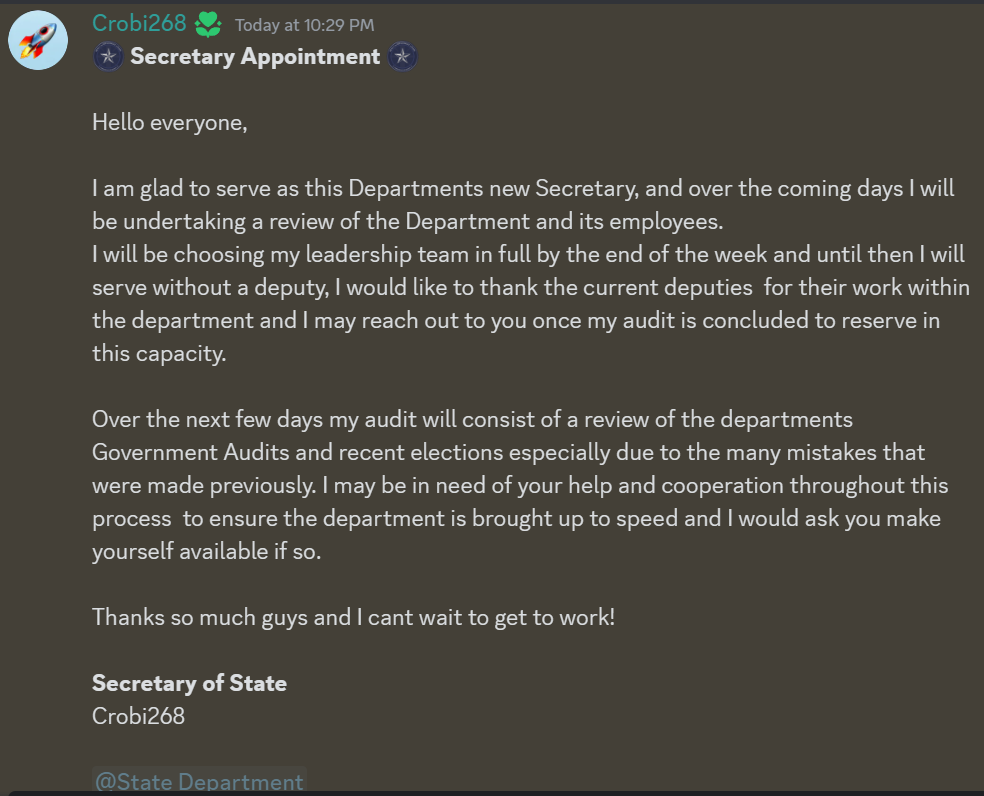The width and height of the screenshot is (984, 796).
Task: Click the Crobi268 username in message header
Action: pos(139,23)
